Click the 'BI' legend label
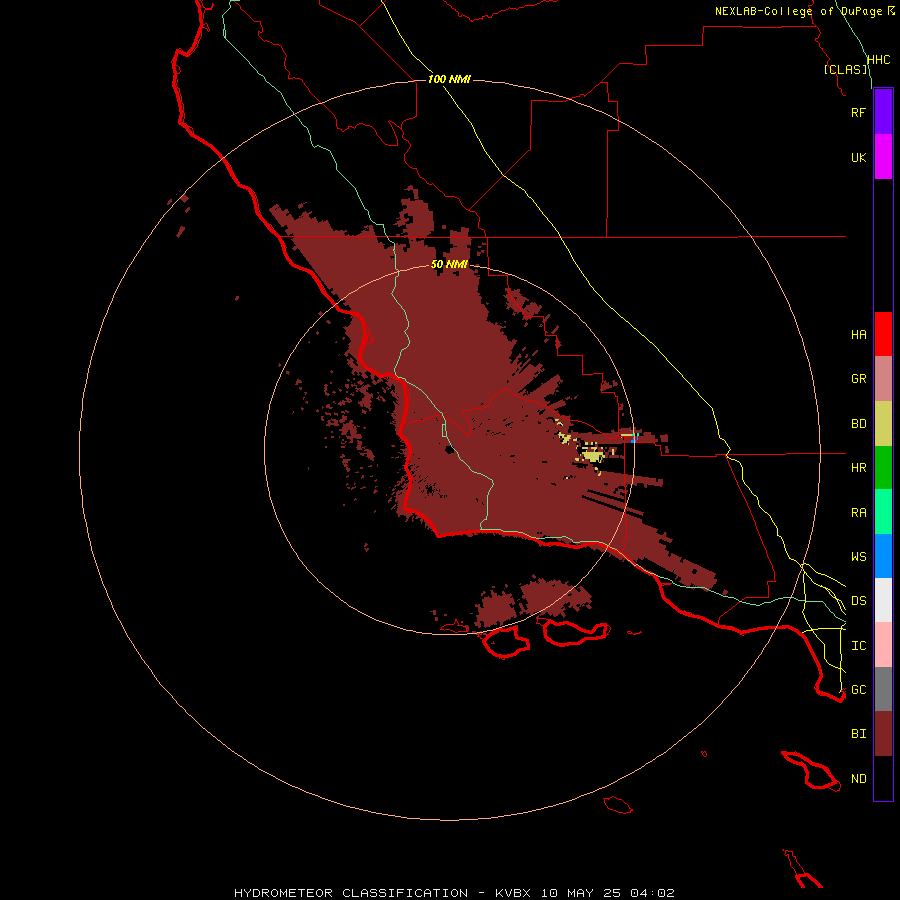Viewport: 900px width, 900px height. (x=858, y=734)
